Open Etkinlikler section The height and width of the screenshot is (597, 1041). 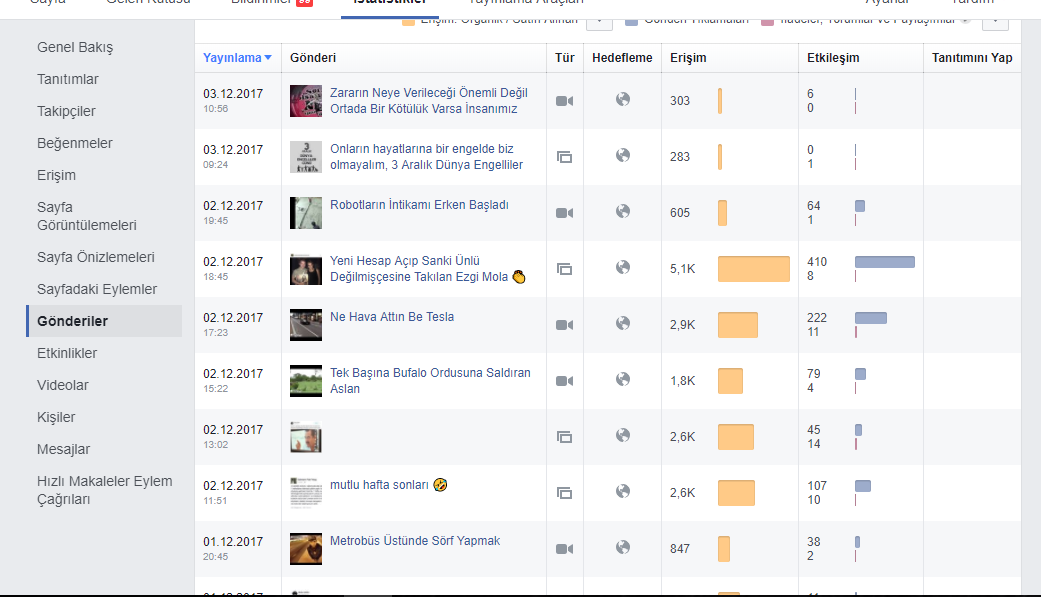[67, 353]
